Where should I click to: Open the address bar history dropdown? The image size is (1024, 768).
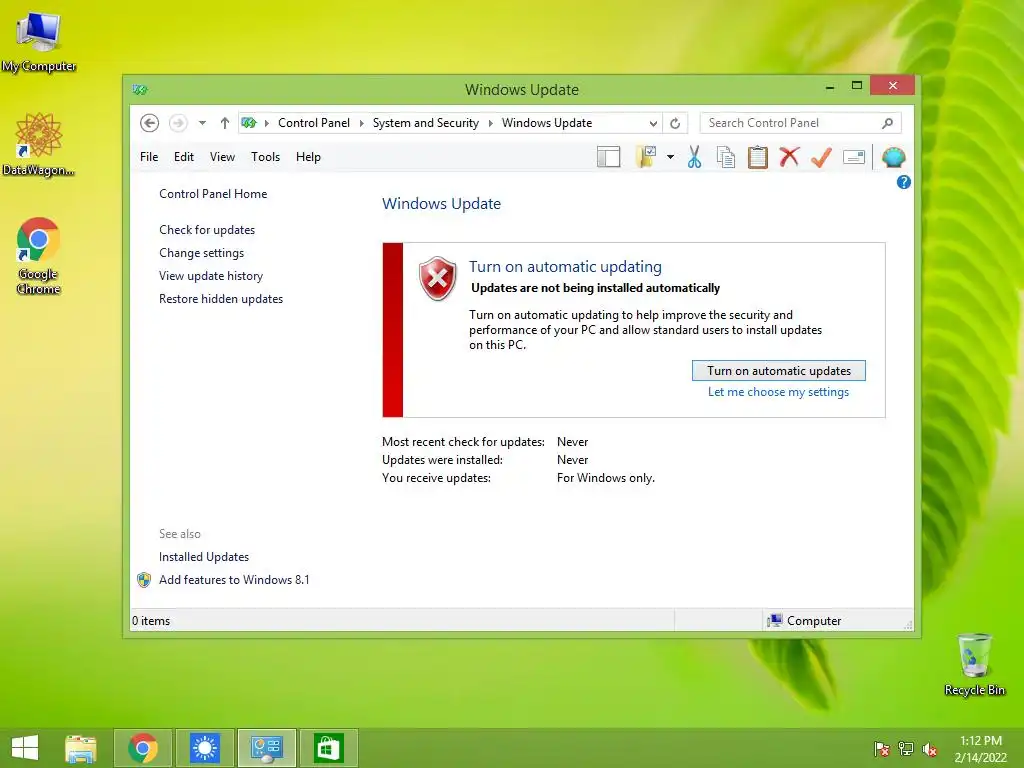click(x=653, y=123)
